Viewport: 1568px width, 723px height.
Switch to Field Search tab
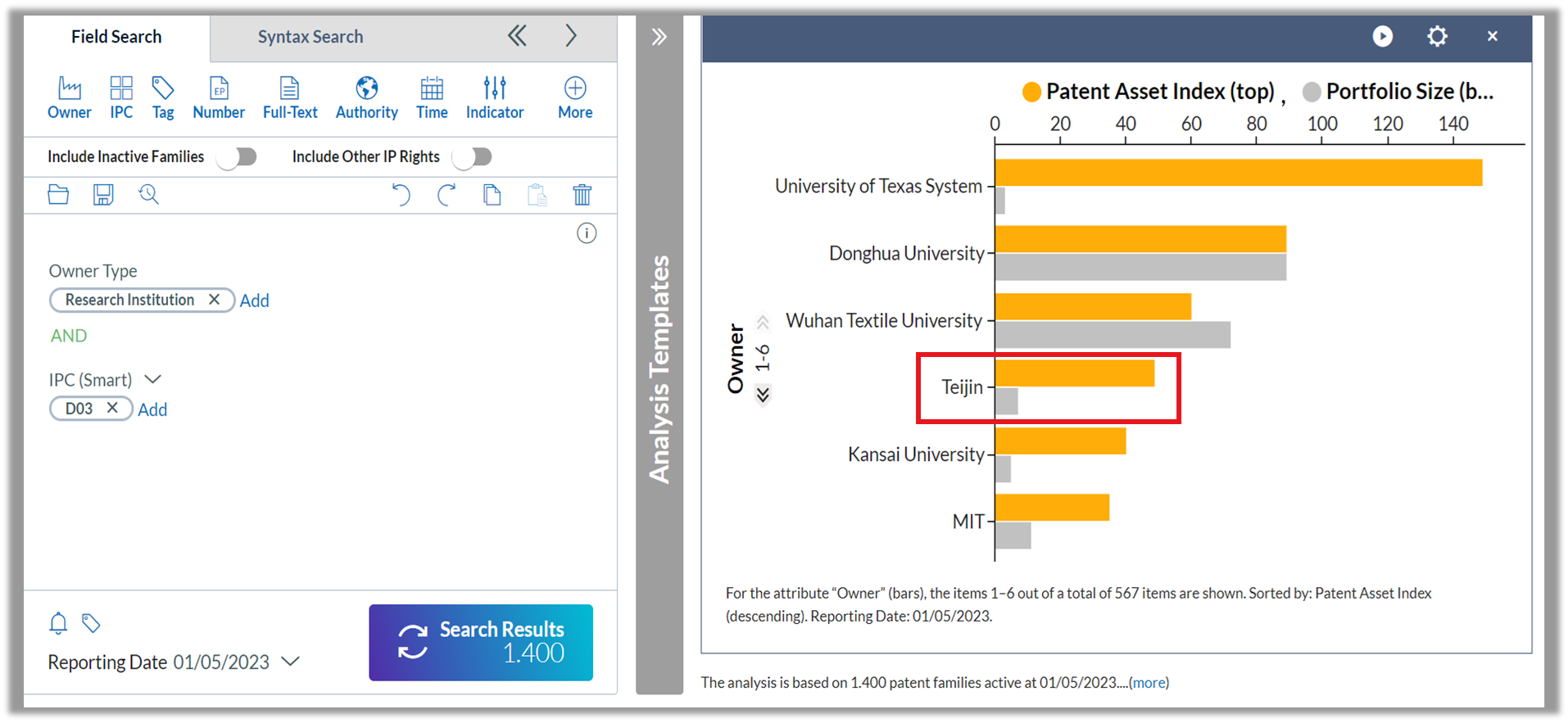pos(116,37)
